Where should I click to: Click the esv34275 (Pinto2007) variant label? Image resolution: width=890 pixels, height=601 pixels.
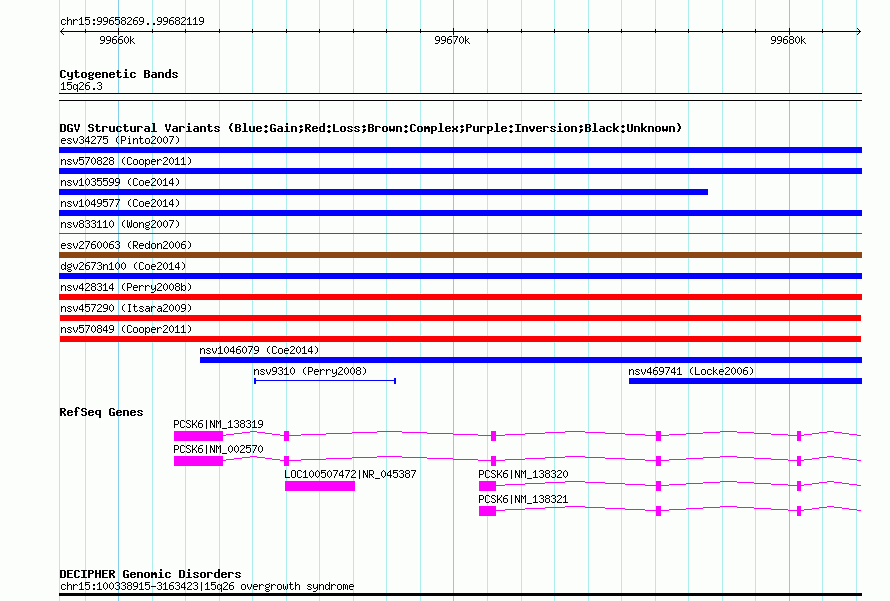(120, 140)
